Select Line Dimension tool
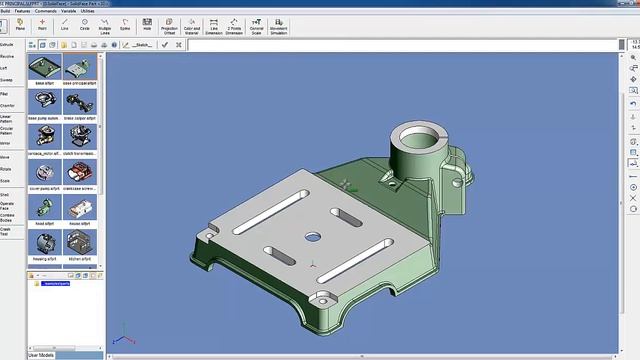This screenshot has width=640, height=360. coord(213,27)
